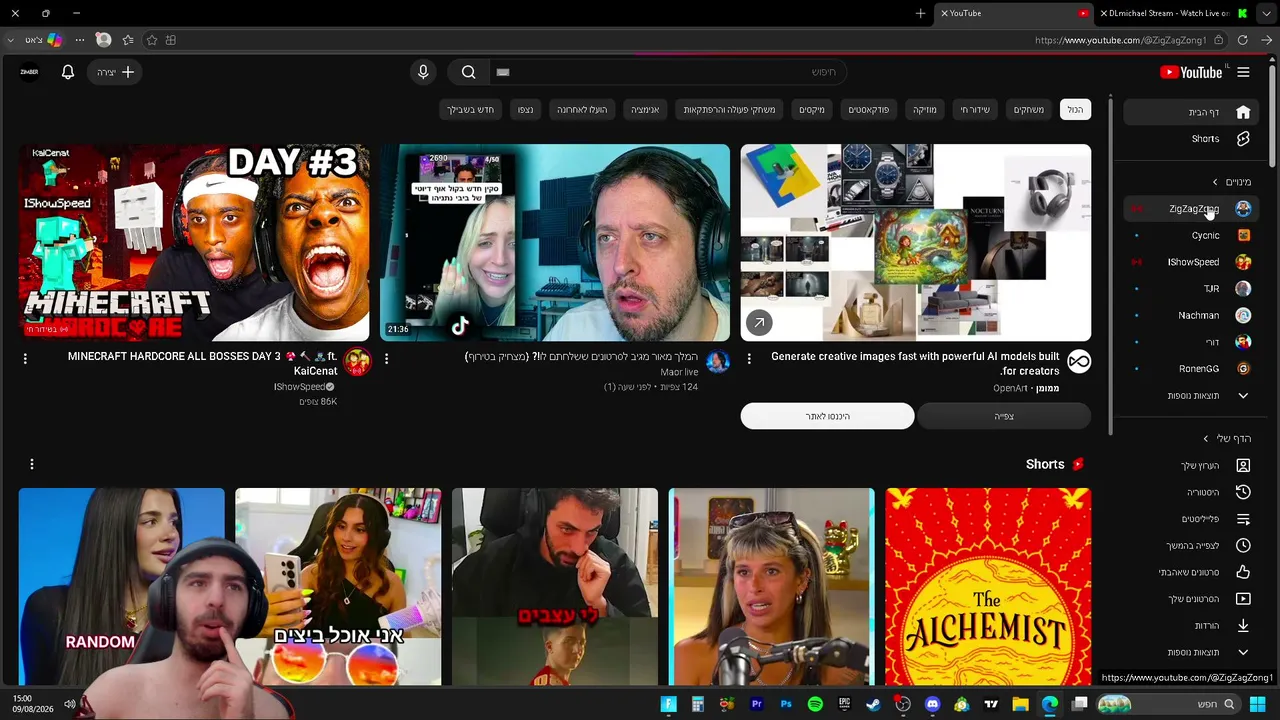
Task: Click the magnifying glass search button
Action: [468, 72]
